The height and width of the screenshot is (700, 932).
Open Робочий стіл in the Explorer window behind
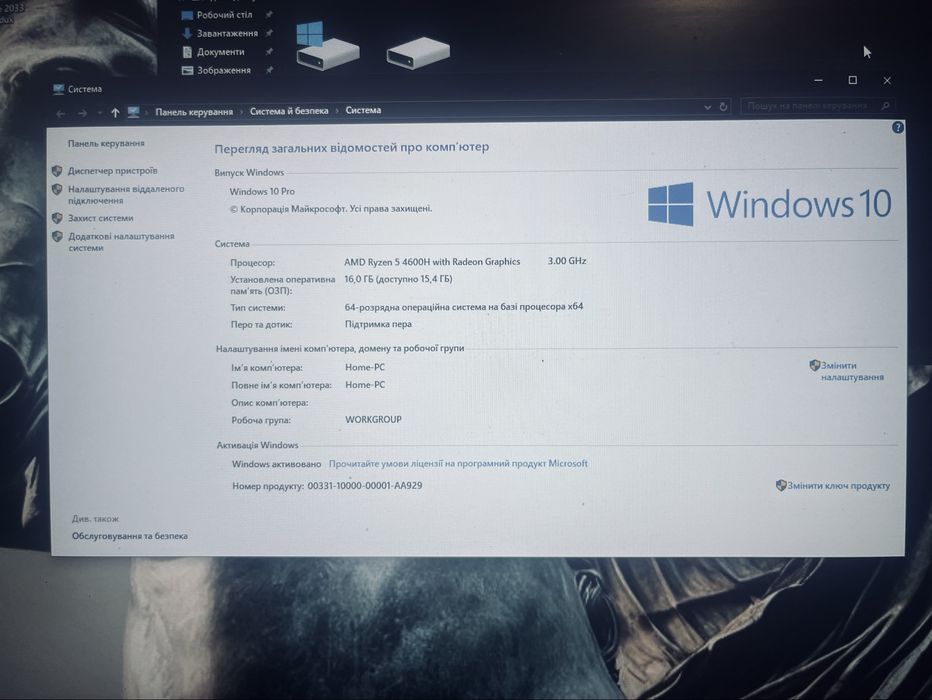225,15
